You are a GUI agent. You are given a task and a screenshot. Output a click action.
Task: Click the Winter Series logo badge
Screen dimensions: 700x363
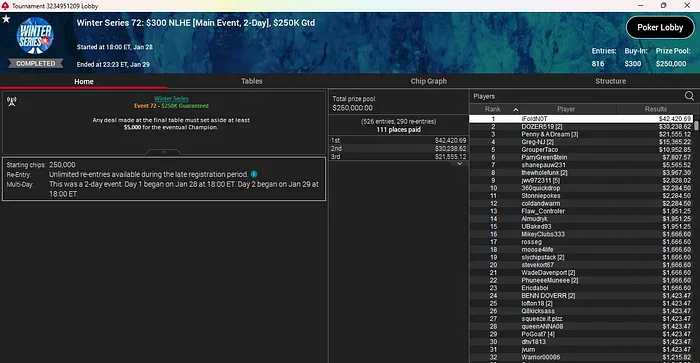point(35,36)
